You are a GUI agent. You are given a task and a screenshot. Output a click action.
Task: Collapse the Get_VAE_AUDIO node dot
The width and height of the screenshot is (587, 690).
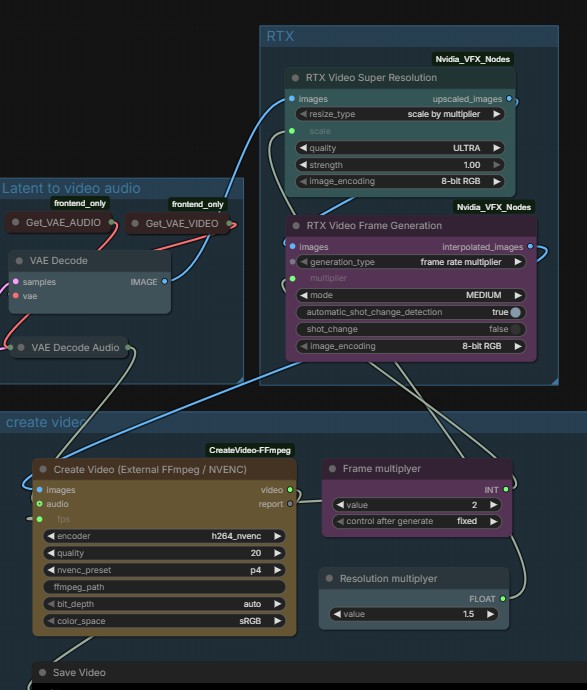click(x=15, y=222)
